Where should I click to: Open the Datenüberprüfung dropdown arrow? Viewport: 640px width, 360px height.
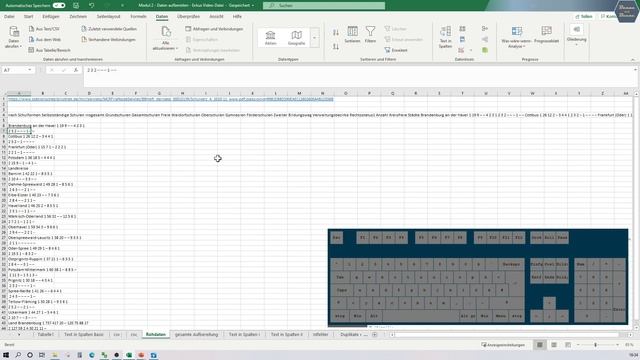[471, 50]
